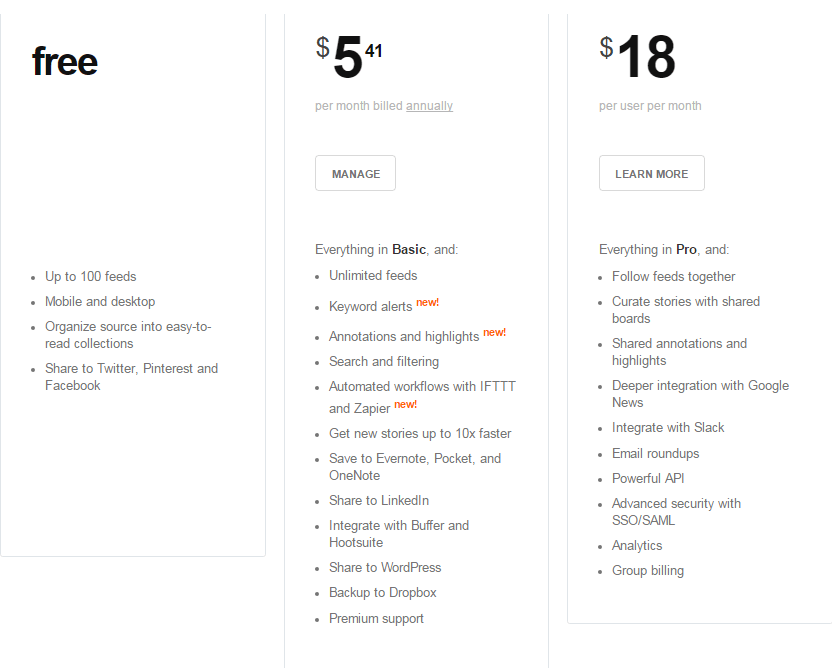The image size is (832, 668).
Task: Select the Unlimited feeds feature item
Action: 373,275
